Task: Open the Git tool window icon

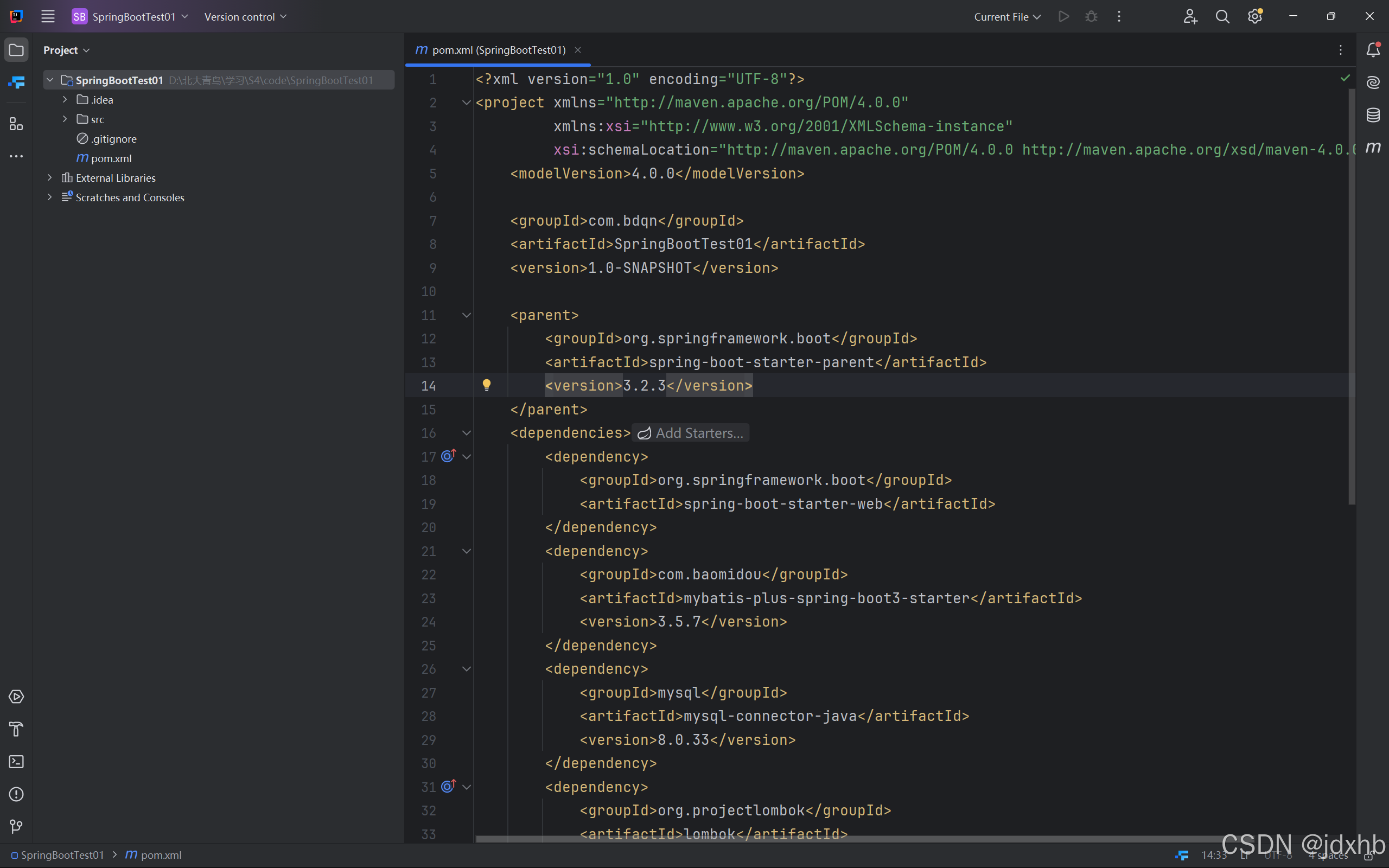Action: click(16, 827)
